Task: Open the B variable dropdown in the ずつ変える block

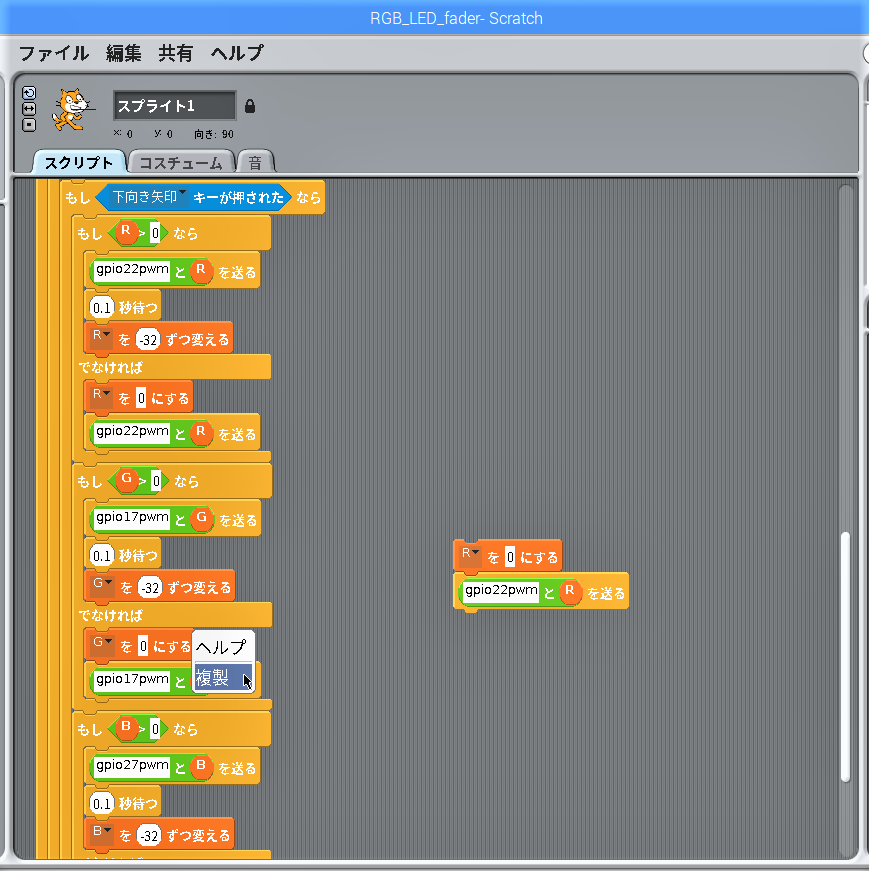Action: coord(102,833)
